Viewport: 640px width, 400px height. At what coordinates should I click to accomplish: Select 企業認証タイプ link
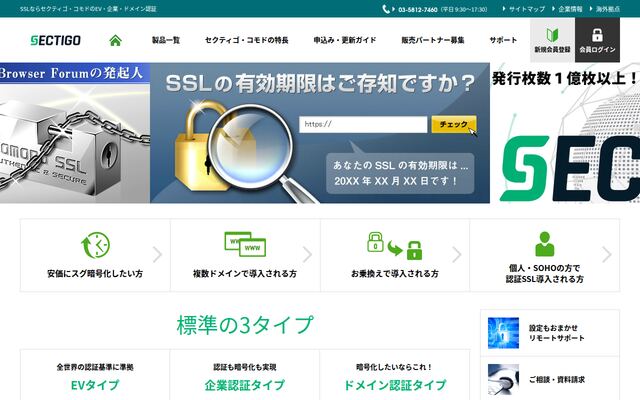(244, 385)
